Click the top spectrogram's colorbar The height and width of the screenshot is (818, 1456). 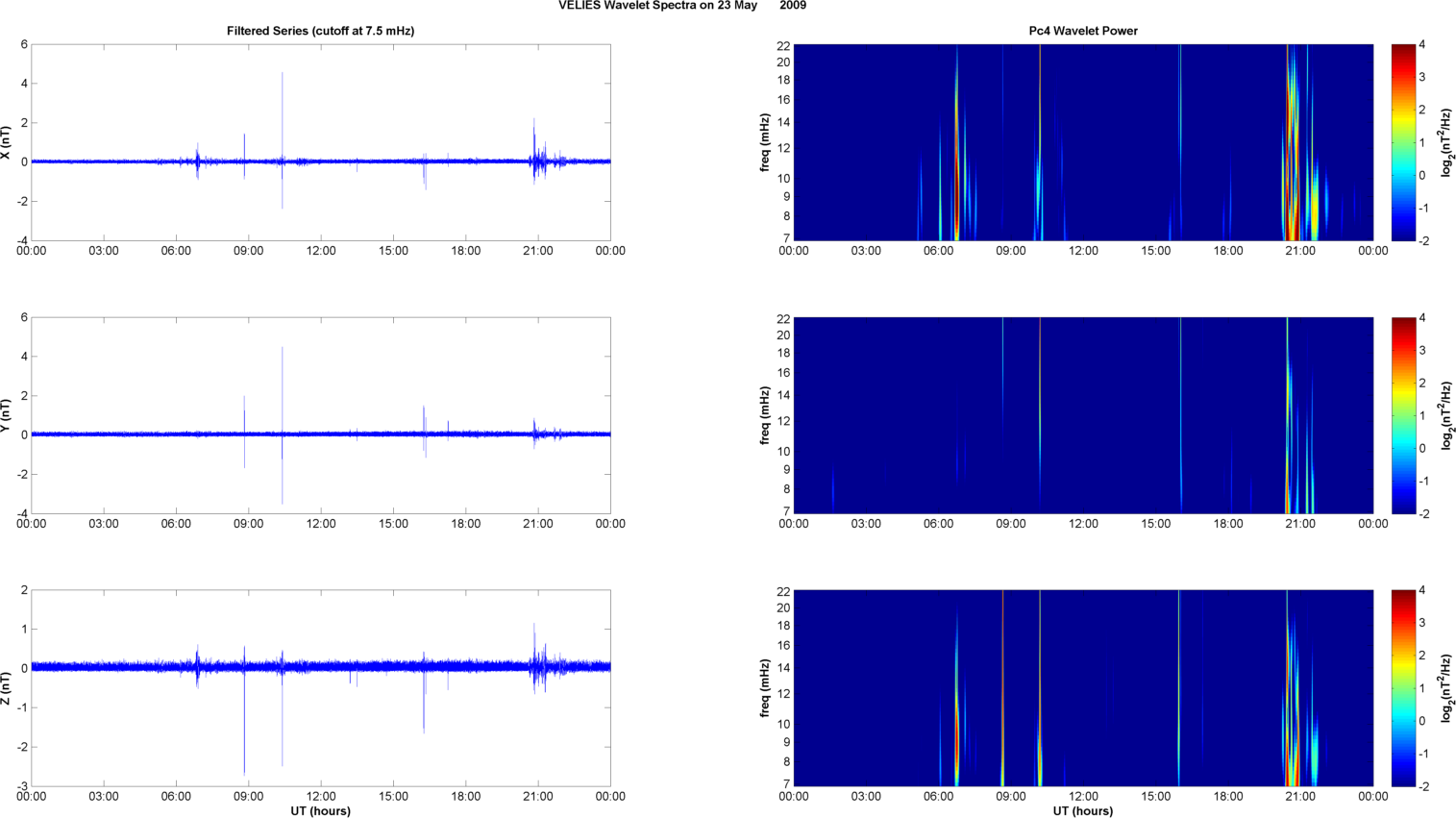[1403, 142]
